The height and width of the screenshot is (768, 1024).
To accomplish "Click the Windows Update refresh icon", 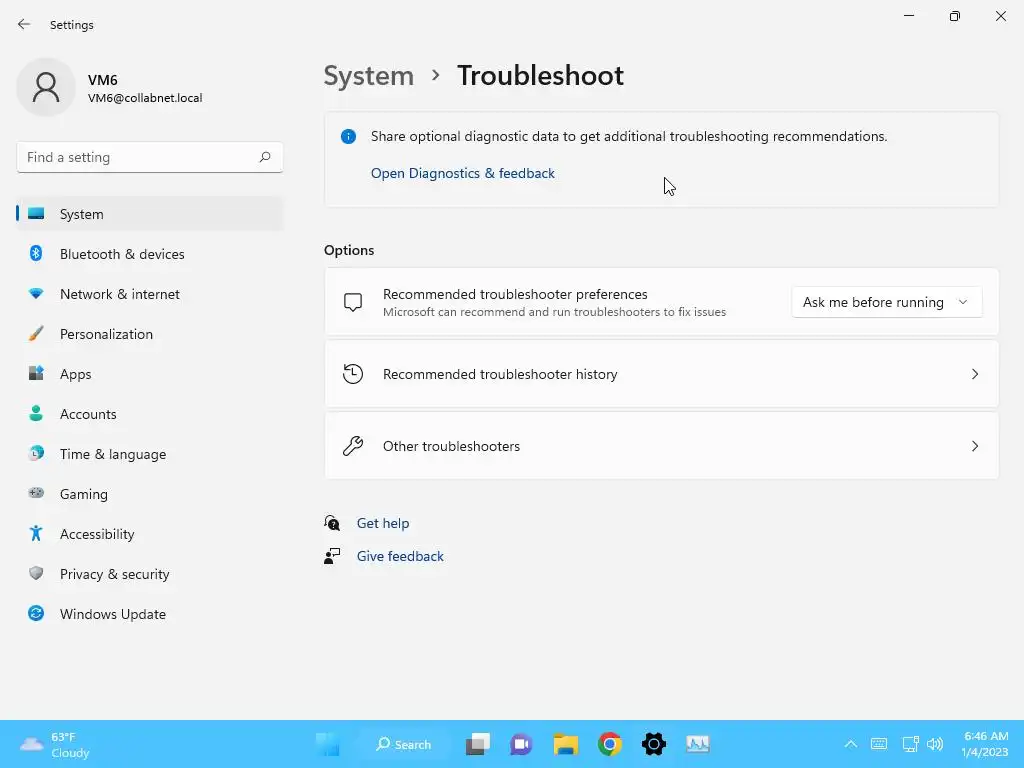I will [36, 613].
